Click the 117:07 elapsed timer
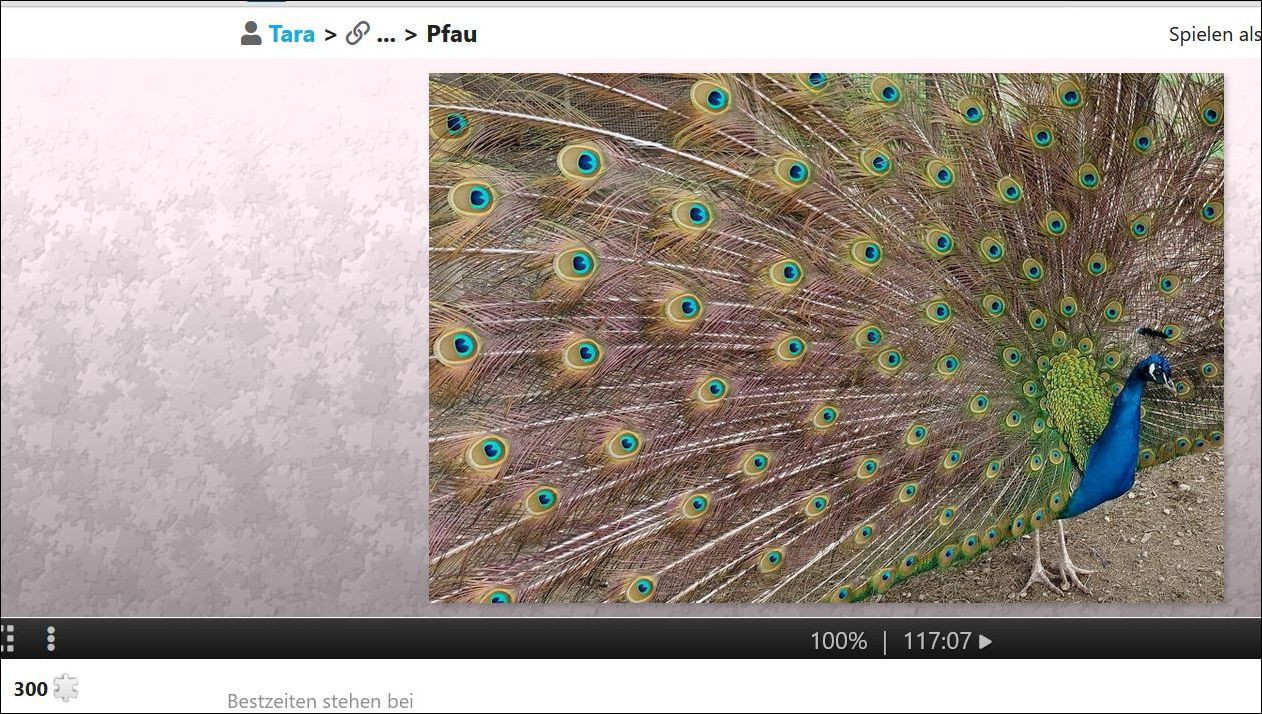Screen dimensions: 1262x714 [x=937, y=641]
